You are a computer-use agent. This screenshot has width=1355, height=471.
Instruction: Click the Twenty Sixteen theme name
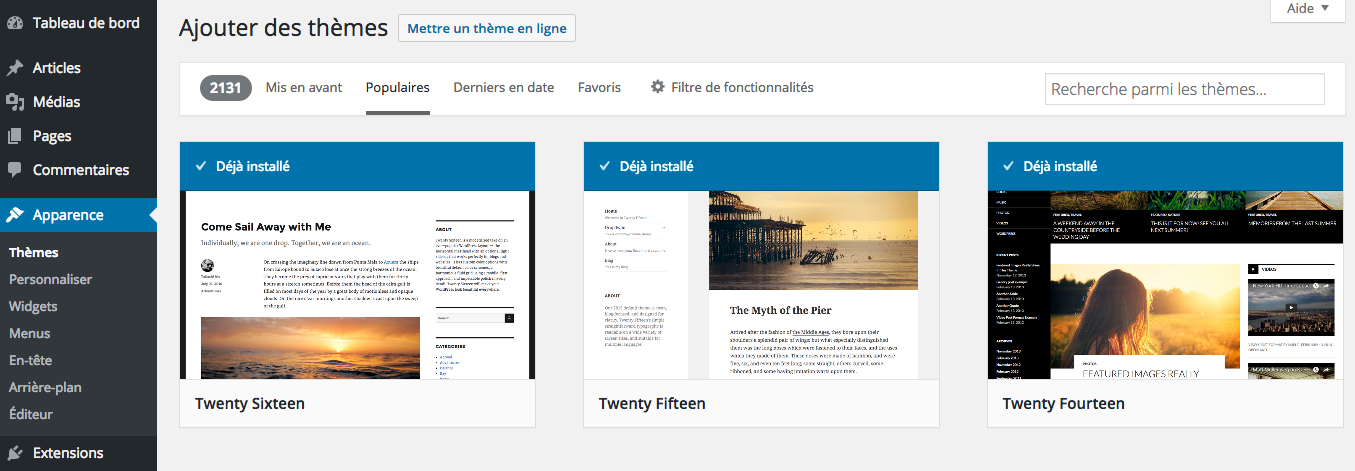tap(250, 404)
